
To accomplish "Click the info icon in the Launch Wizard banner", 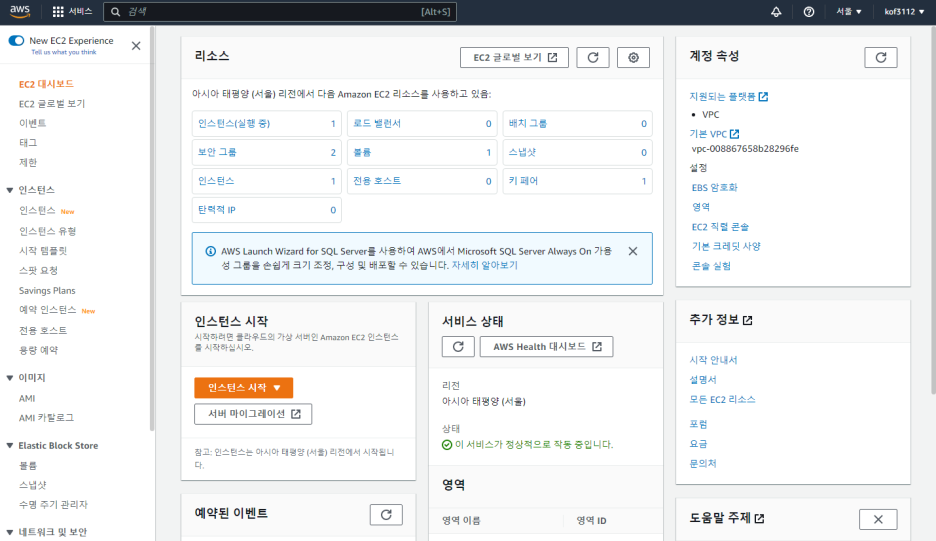I will point(211,251).
